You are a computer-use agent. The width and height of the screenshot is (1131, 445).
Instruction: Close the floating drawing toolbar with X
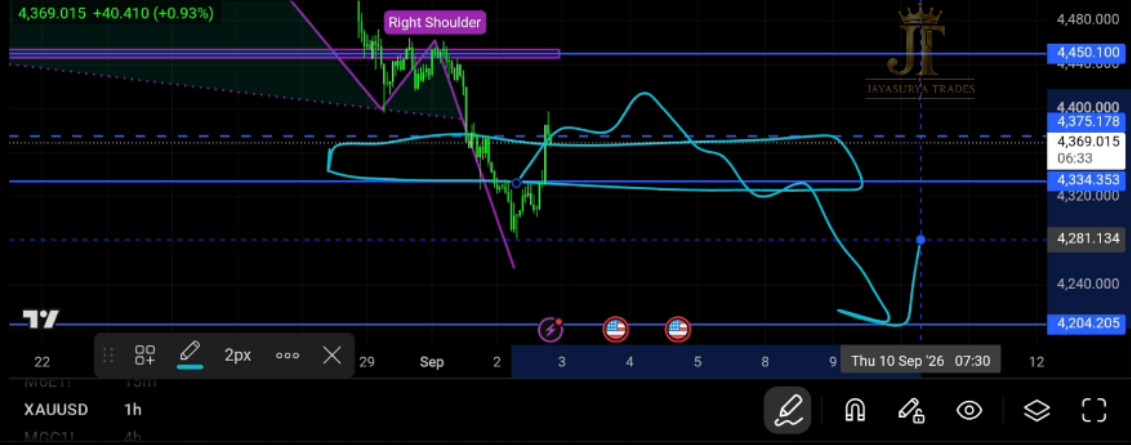(x=332, y=355)
